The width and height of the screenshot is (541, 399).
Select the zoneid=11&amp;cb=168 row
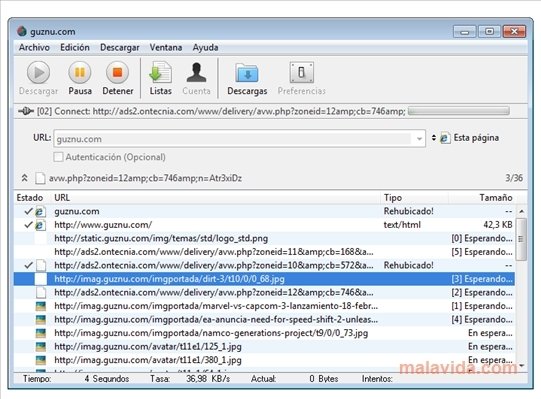265,252
